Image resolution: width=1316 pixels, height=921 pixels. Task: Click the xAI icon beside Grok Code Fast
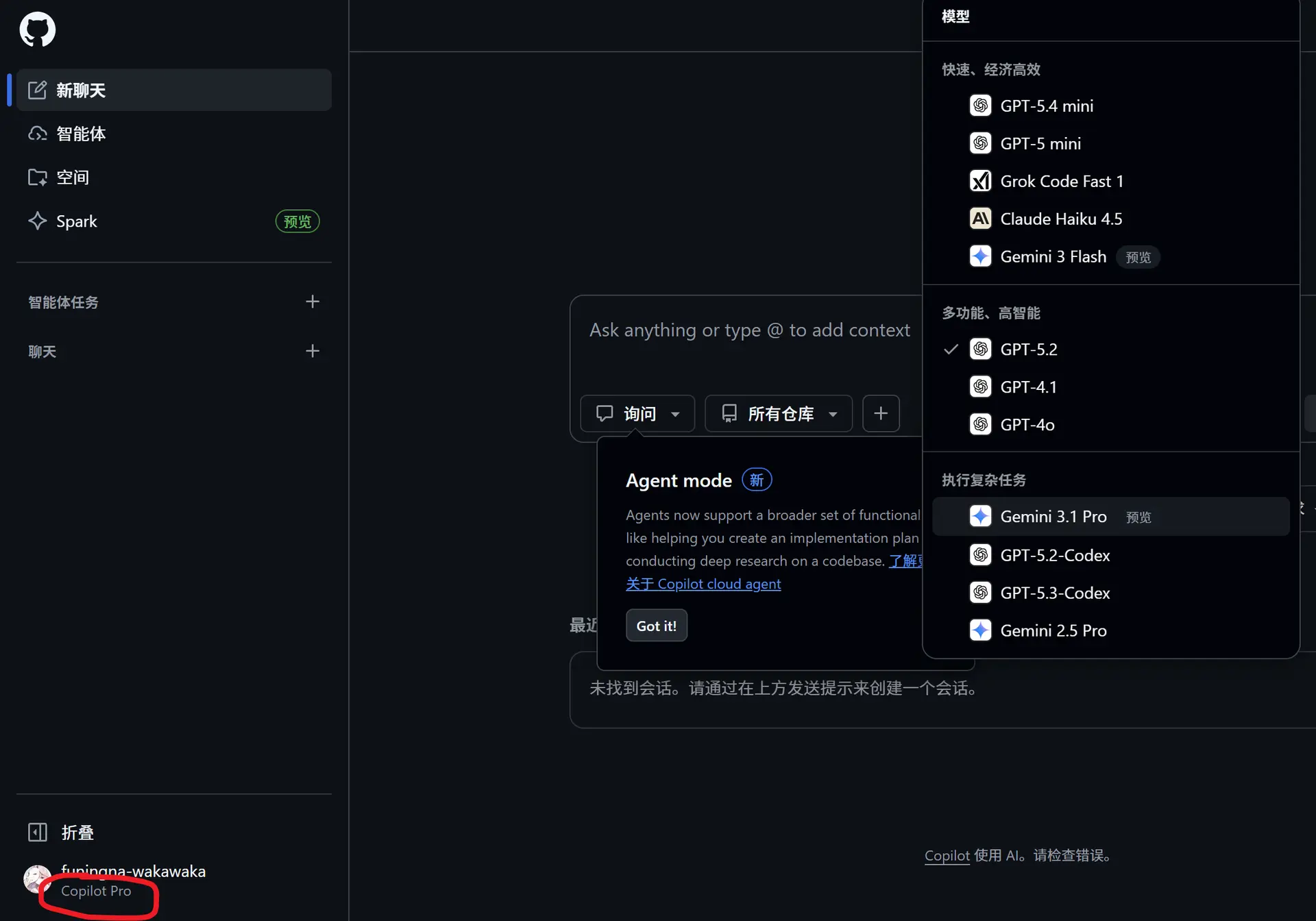(x=980, y=181)
